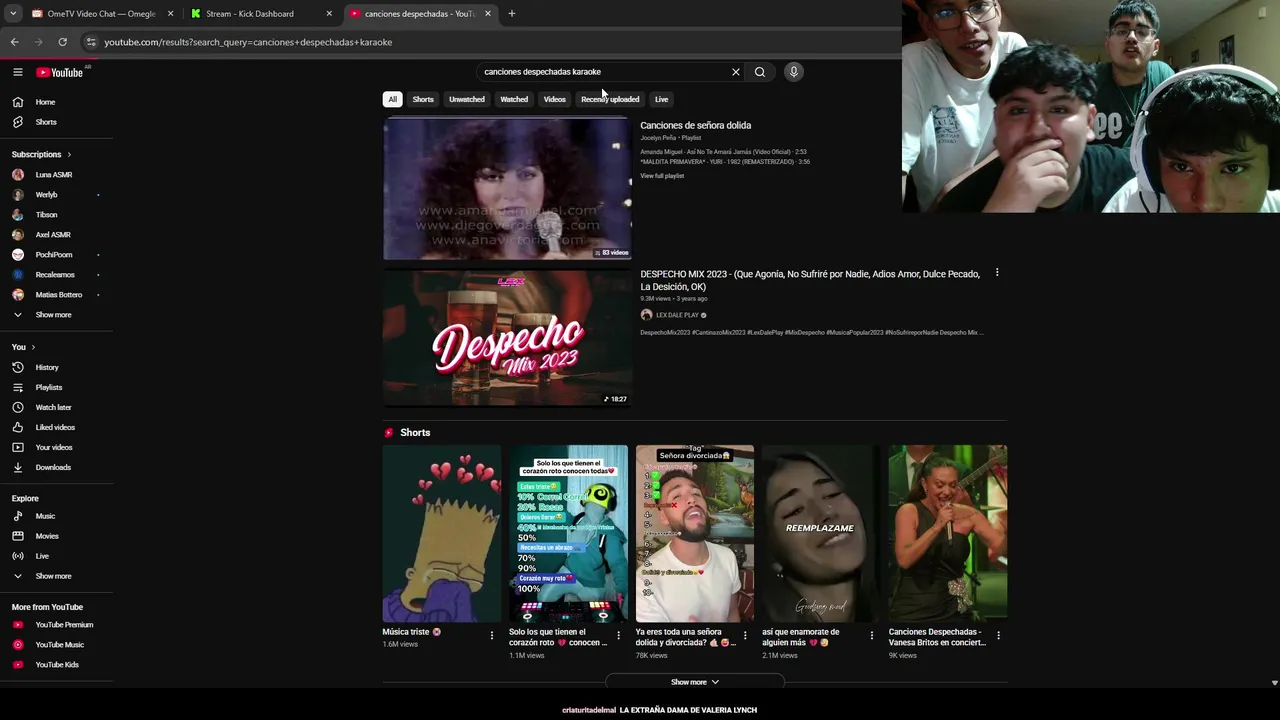Open options for Señora dolida y divorciada short
Image resolution: width=1280 pixels, height=720 pixels.
pos(744,635)
